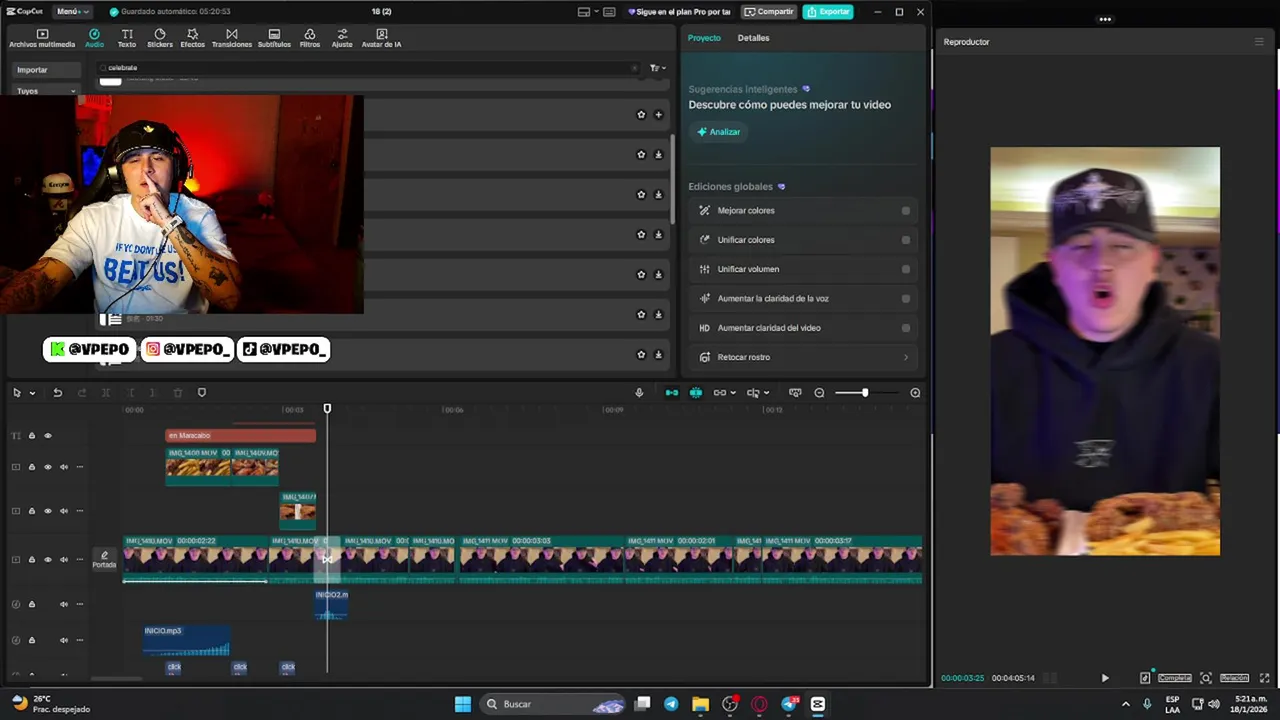Open the Menú dropdown
The image size is (1280, 720).
coord(72,11)
